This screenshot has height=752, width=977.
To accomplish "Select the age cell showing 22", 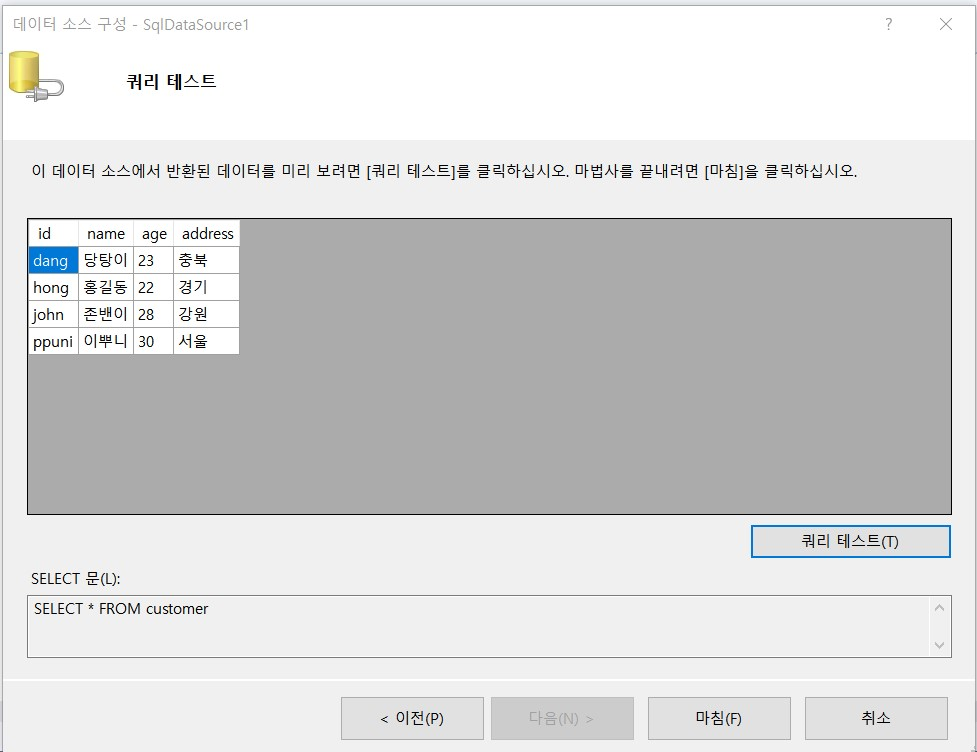I will 153,287.
